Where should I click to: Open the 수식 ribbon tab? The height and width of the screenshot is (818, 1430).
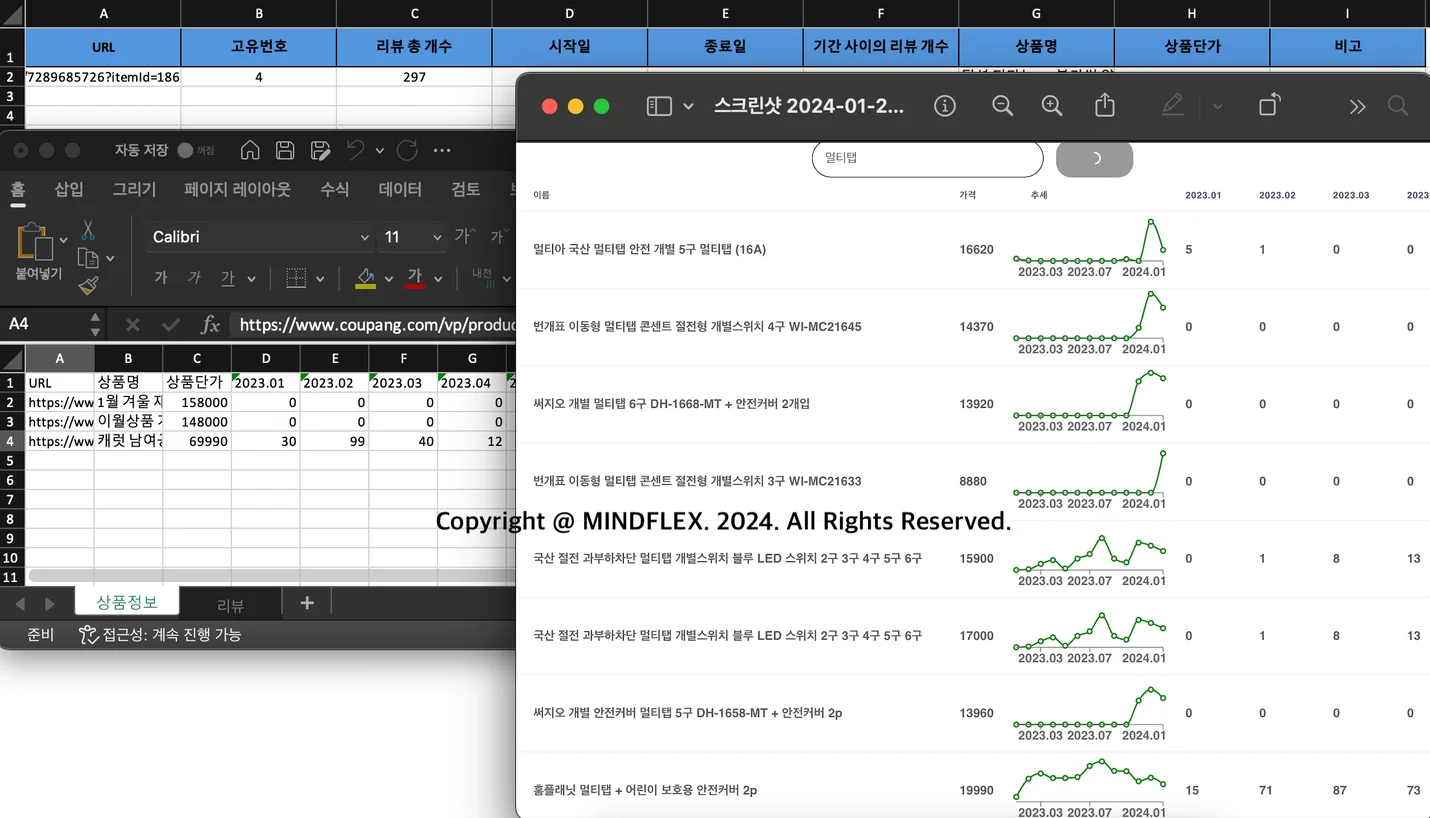click(x=334, y=189)
